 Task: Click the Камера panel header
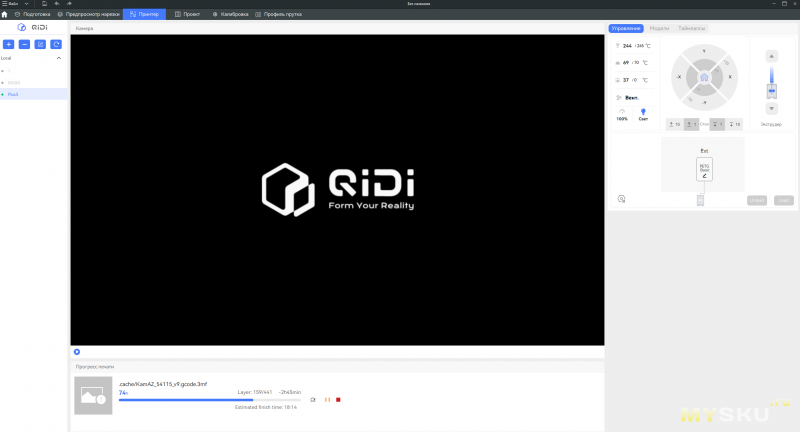pos(84,29)
